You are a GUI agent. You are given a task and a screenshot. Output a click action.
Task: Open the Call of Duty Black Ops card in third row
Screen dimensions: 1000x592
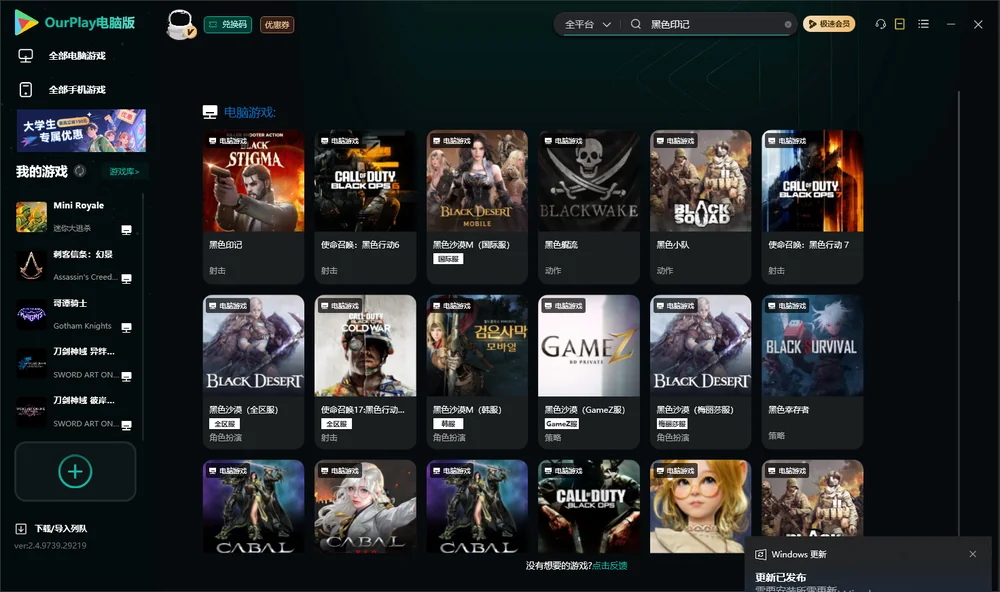[589, 507]
